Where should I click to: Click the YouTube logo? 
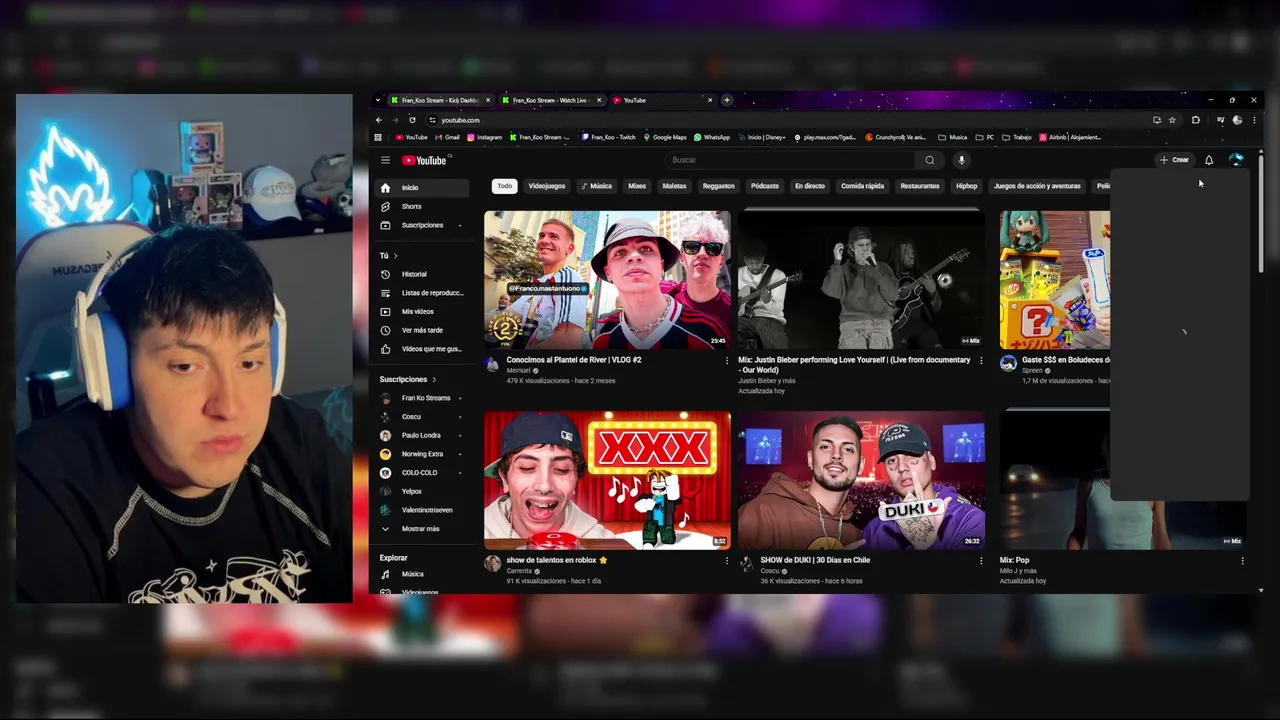click(425, 160)
